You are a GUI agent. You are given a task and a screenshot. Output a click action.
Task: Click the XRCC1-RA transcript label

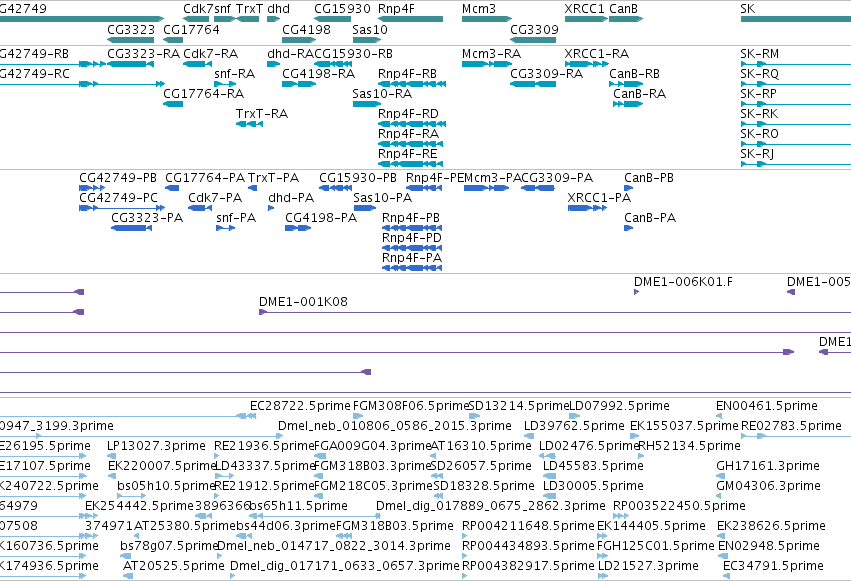pos(596,54)
